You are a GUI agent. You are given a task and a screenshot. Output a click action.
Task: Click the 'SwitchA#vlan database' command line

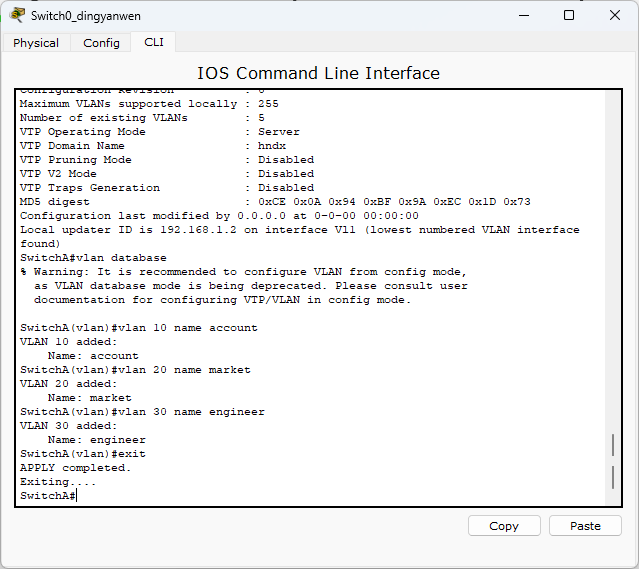point(93,258)
